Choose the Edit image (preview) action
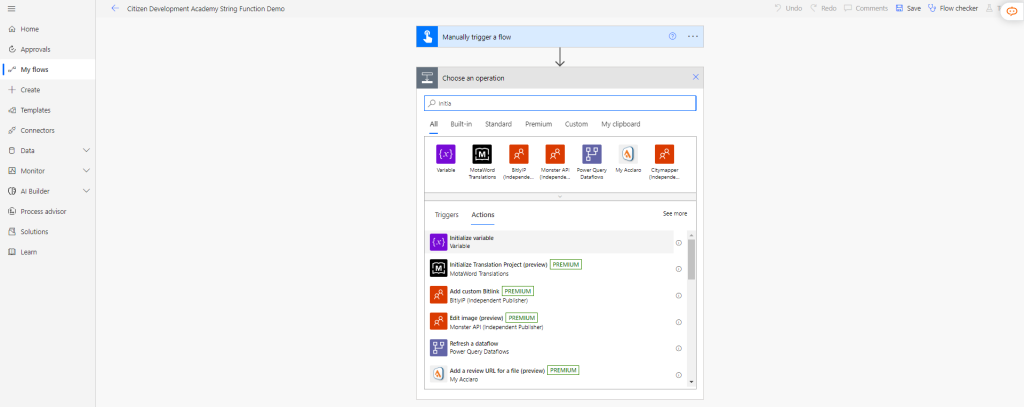This screenshot has width=1024, height=407. [x=551, y=321]
